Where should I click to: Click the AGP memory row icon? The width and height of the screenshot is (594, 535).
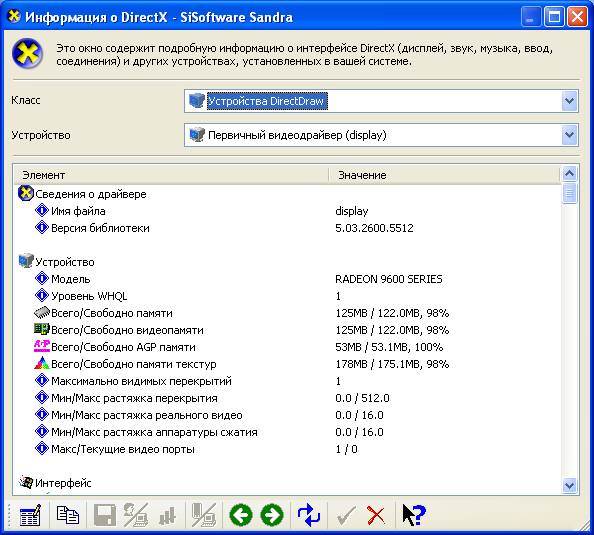(x=42, y=347)
